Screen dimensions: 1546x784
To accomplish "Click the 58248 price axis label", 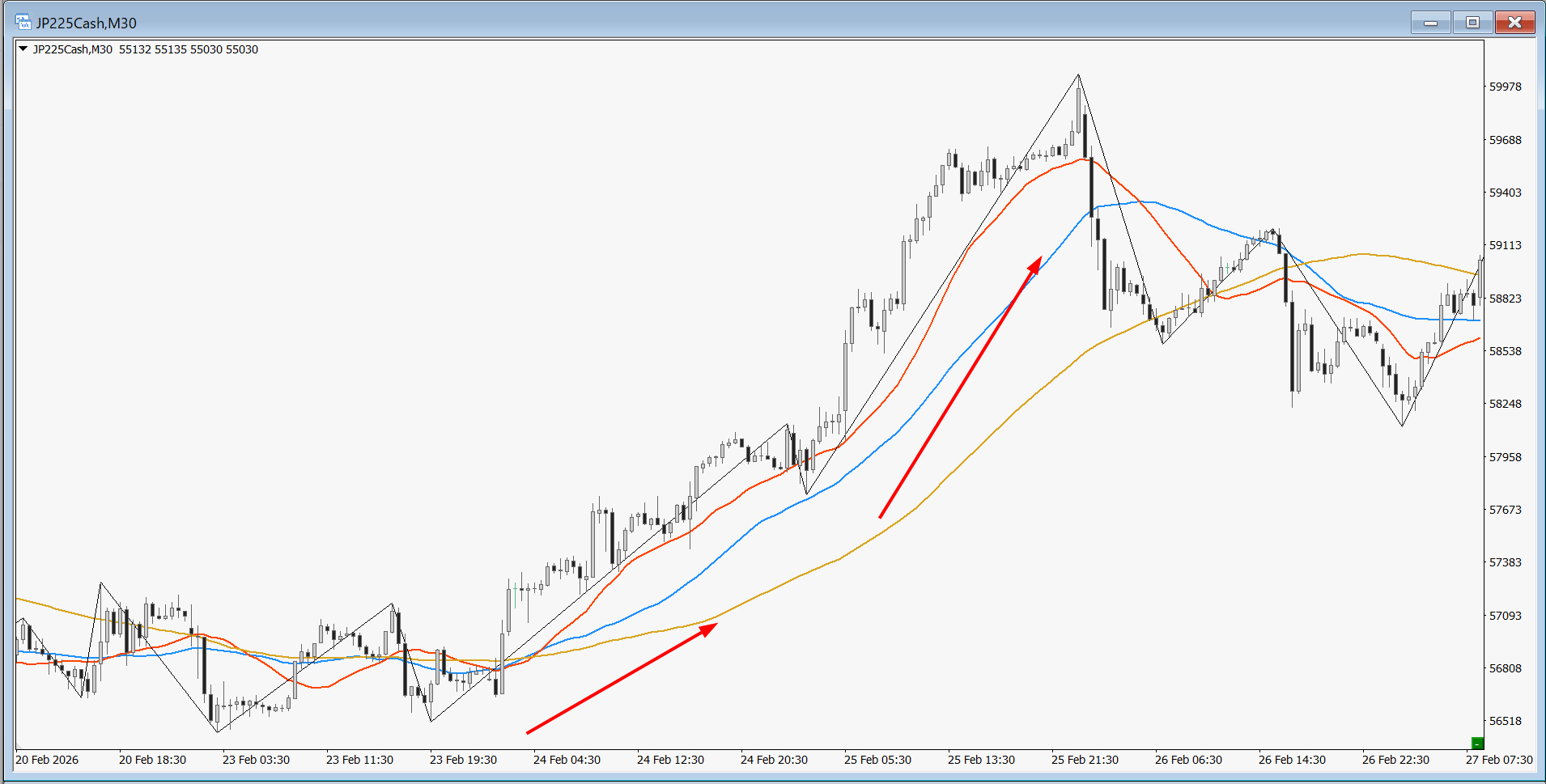I will [x=1505, y=404].
